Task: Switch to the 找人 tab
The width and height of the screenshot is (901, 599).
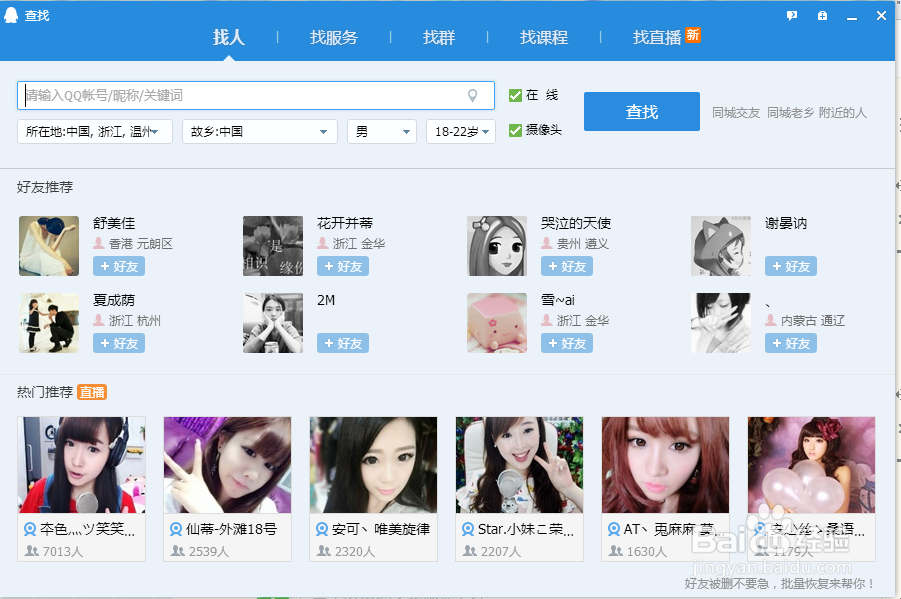Action: pyautogui.click(x=229, y=37)
